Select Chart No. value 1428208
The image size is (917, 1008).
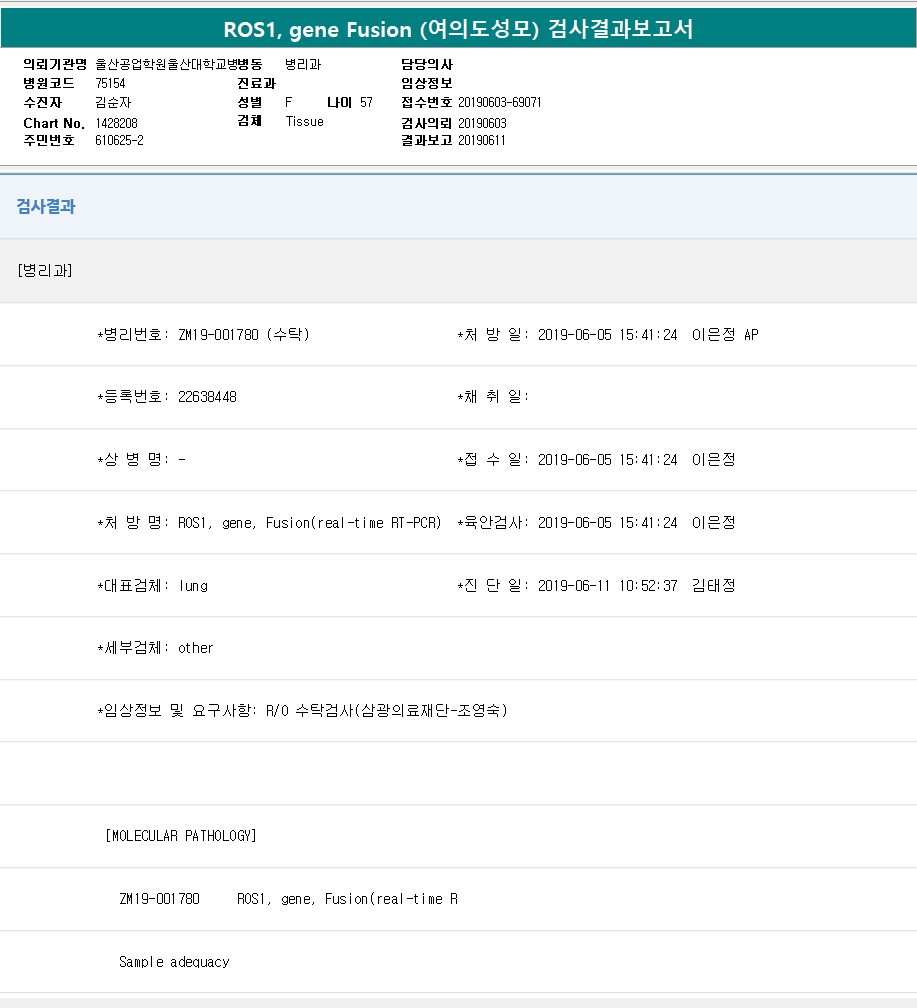[116, 123]
